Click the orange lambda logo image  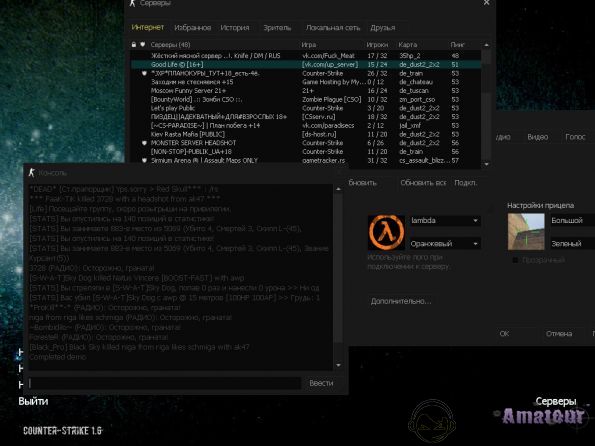(x=386, y=232)
